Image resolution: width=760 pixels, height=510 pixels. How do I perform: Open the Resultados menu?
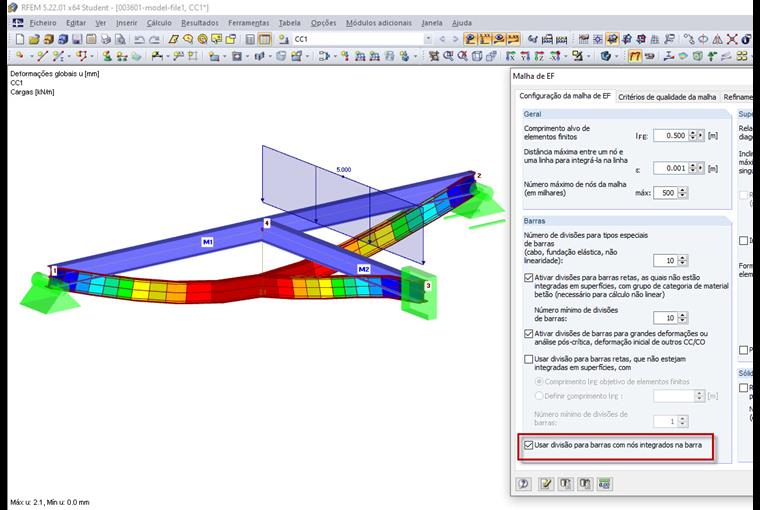pos(200,23)
